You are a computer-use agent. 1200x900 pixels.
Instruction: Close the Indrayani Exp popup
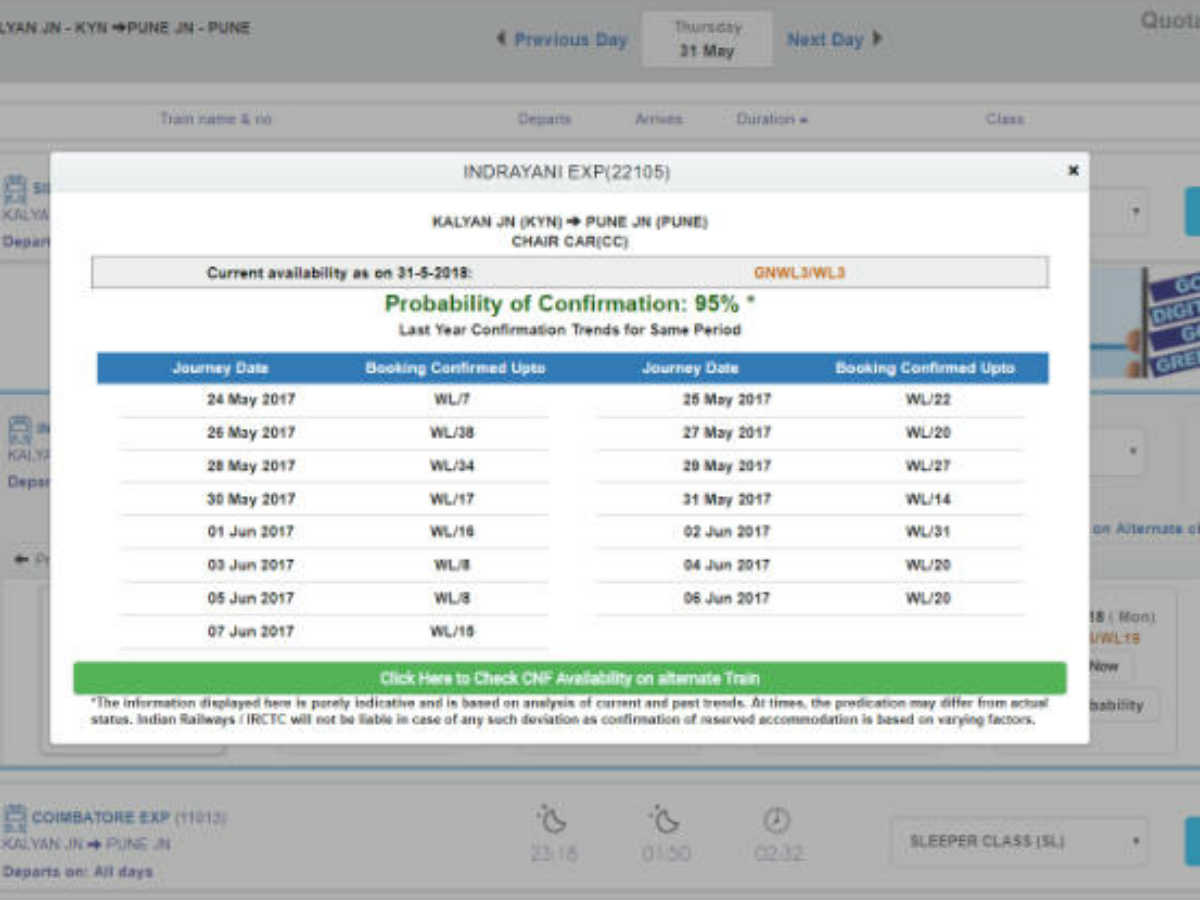click(x=1073, y=171)
